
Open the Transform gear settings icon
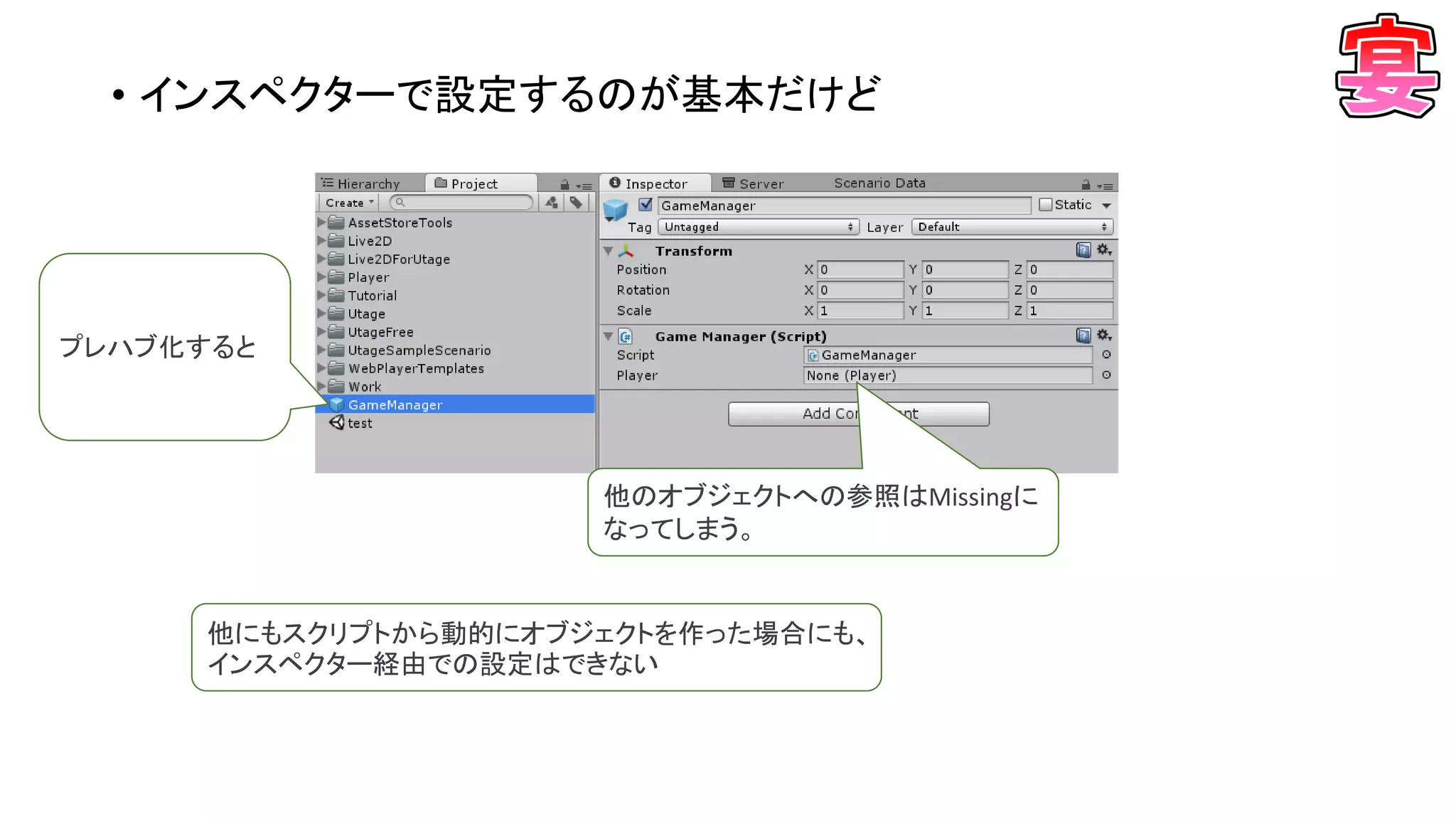click(1103, 250)
